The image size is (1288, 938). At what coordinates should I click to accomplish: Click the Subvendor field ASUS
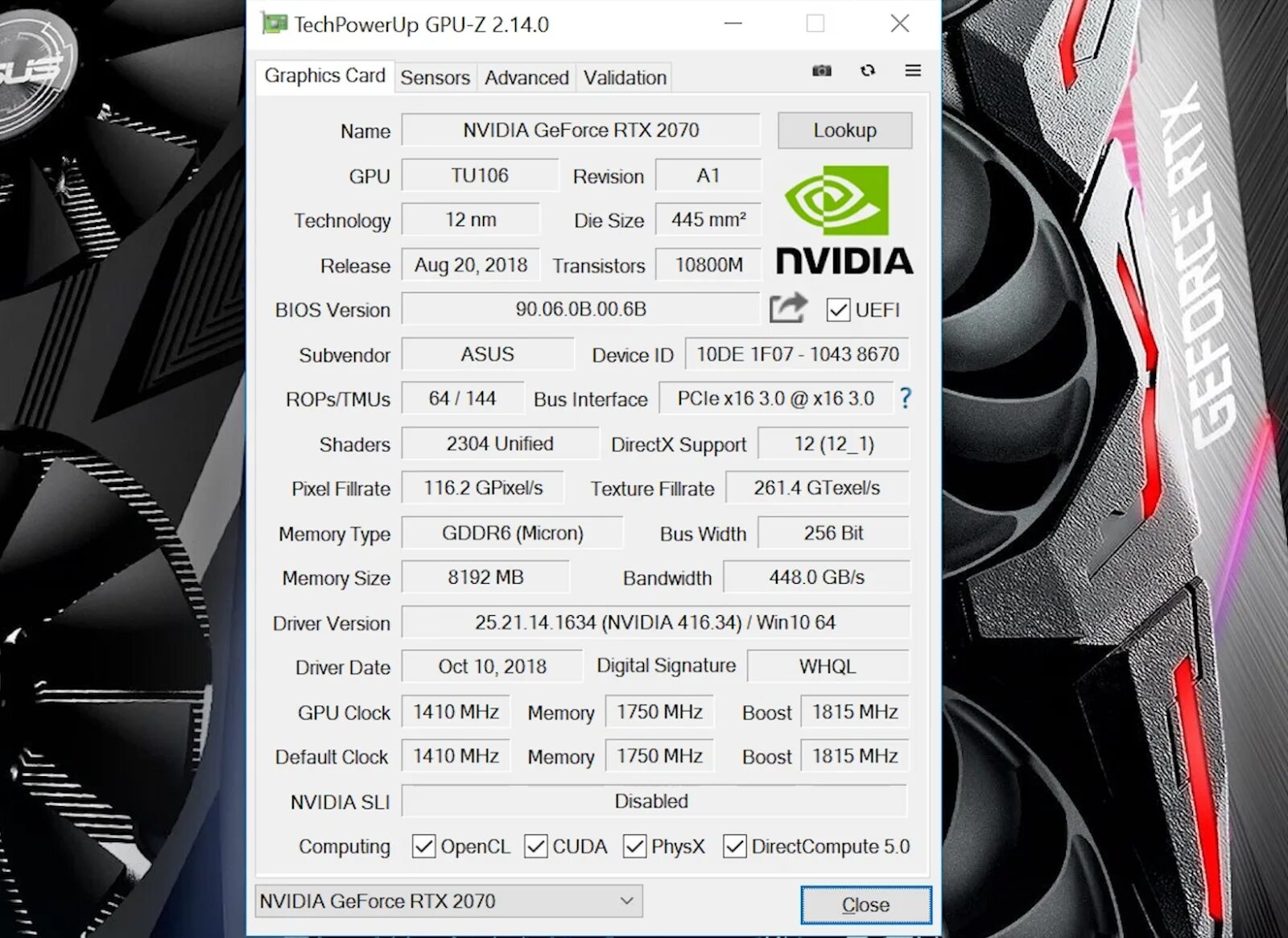click(488, 354)
